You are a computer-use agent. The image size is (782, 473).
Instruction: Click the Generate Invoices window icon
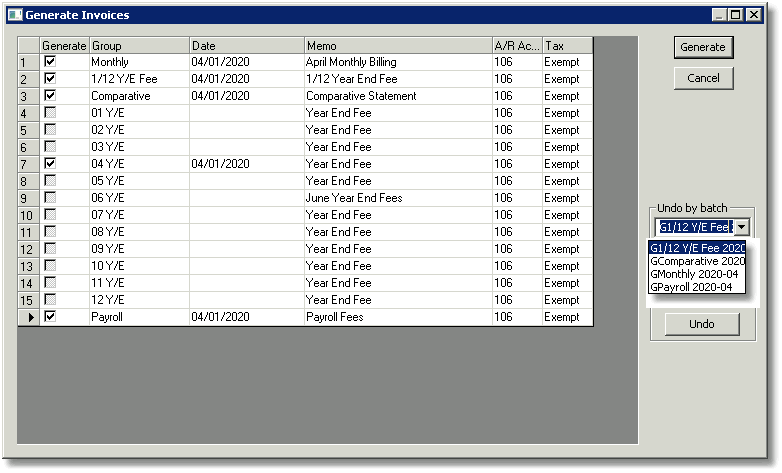tap(15, 14)
